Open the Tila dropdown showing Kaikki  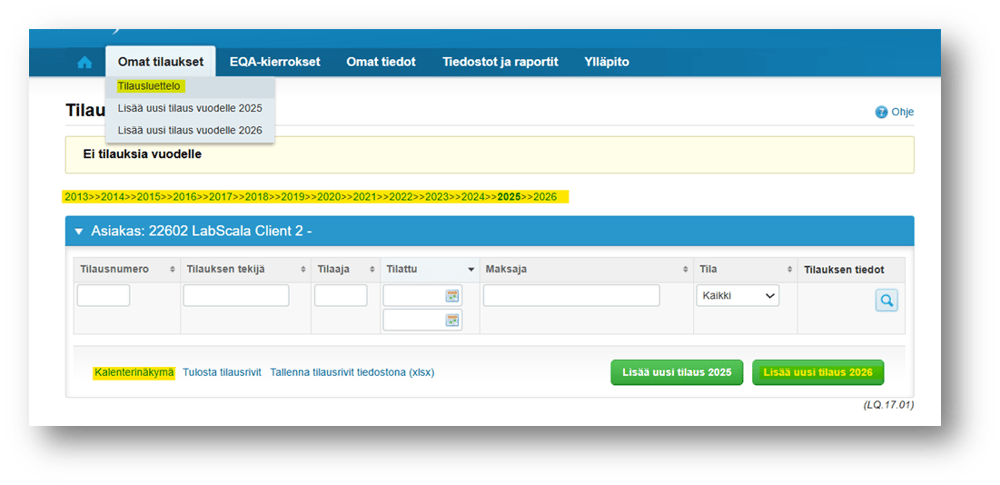pos(737,296)
